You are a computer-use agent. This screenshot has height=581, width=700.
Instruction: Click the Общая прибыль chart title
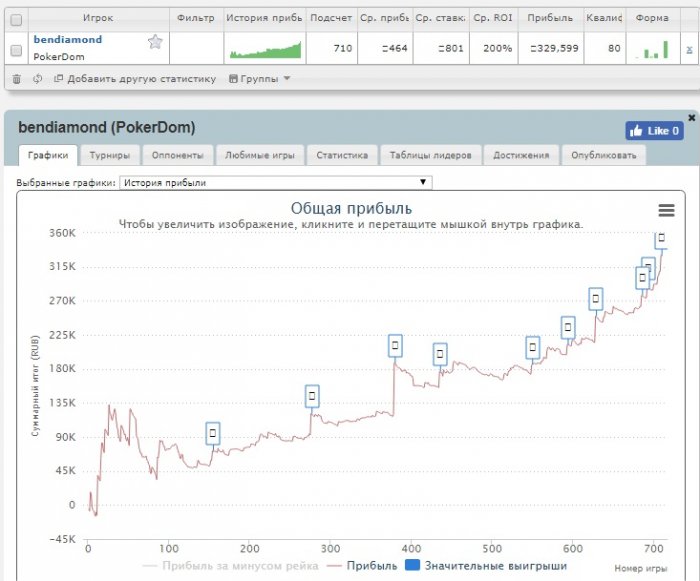click(x=351, y=209)
